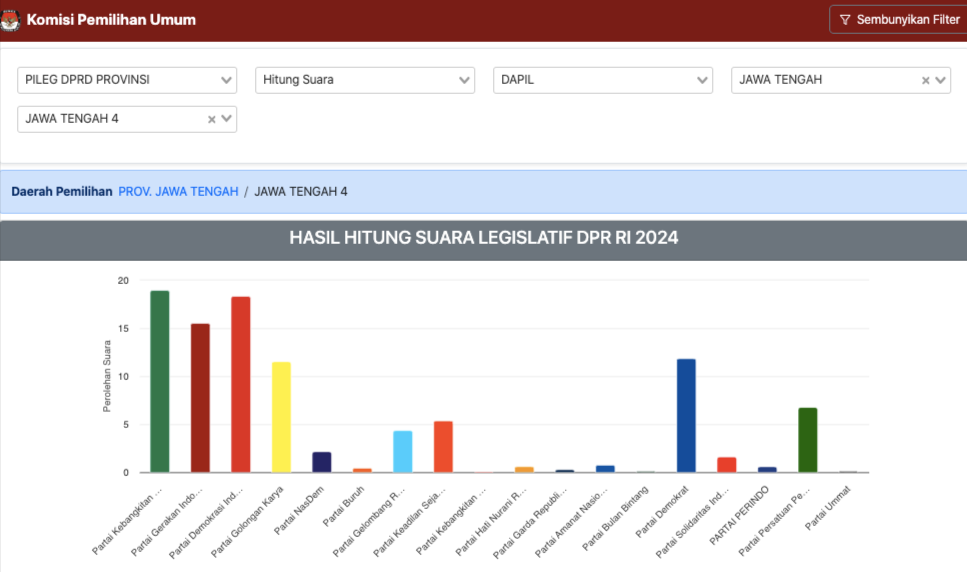Open the Hitung Suara dropdown
This screenshot has height=572, width=967.
click(x=365, y=80)
